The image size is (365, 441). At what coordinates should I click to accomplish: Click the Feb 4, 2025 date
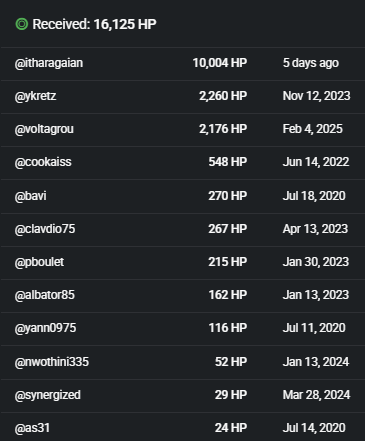coord(313,129)
